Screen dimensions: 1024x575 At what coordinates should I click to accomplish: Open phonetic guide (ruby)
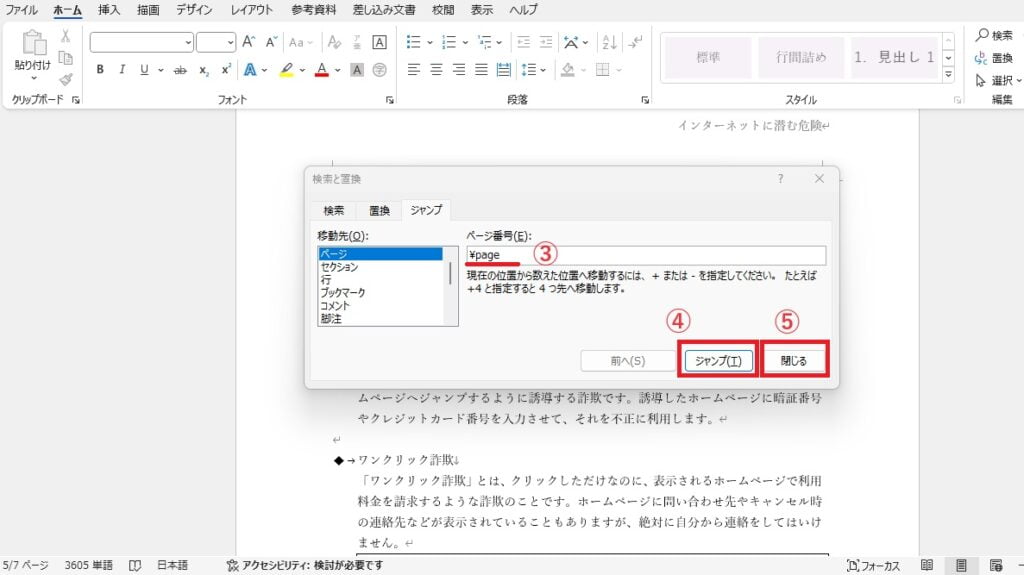(x=357, y=42)
